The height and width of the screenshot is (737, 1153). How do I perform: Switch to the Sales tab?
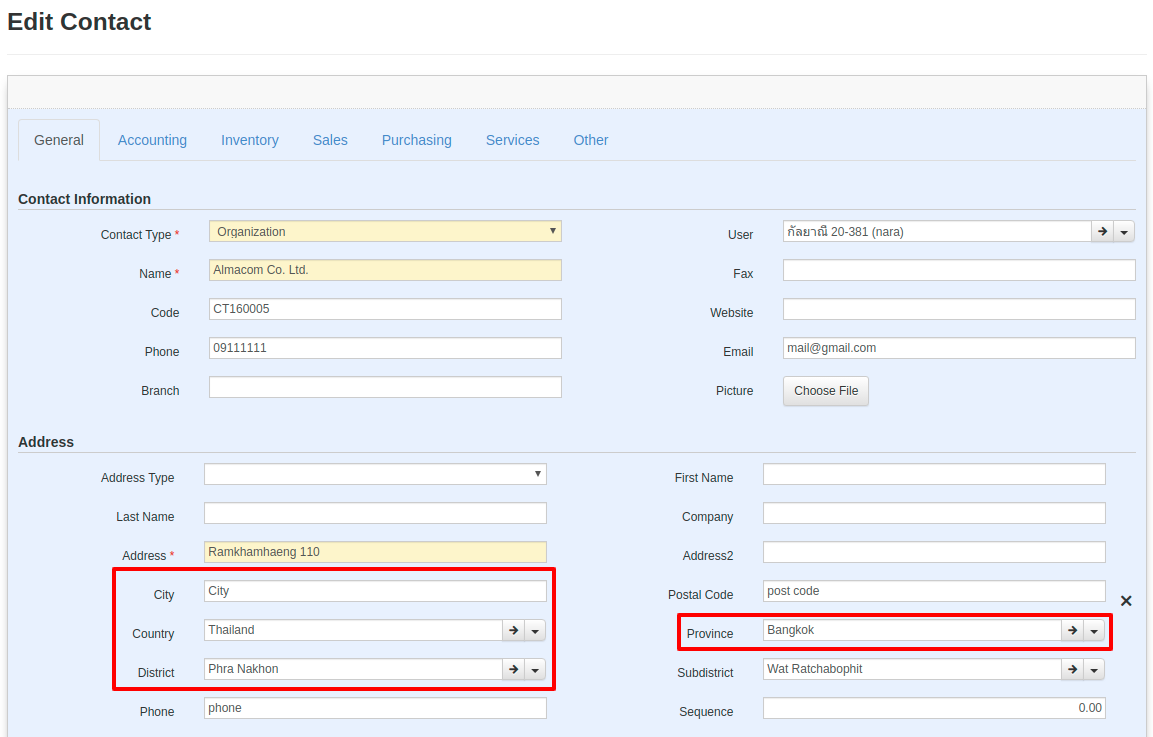point(330,140)
